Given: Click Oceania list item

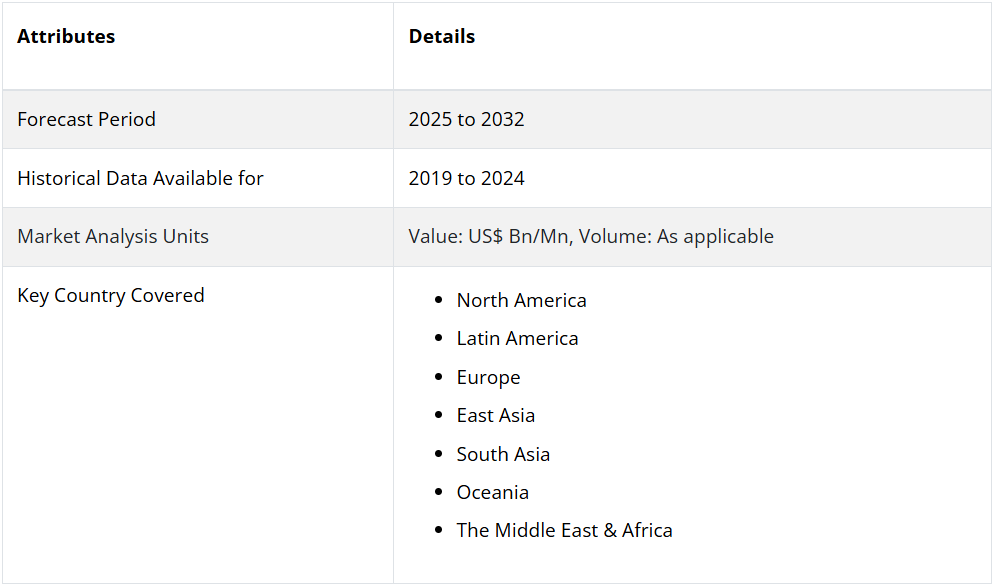Looking at the screenshot, I should pos(493,492).
